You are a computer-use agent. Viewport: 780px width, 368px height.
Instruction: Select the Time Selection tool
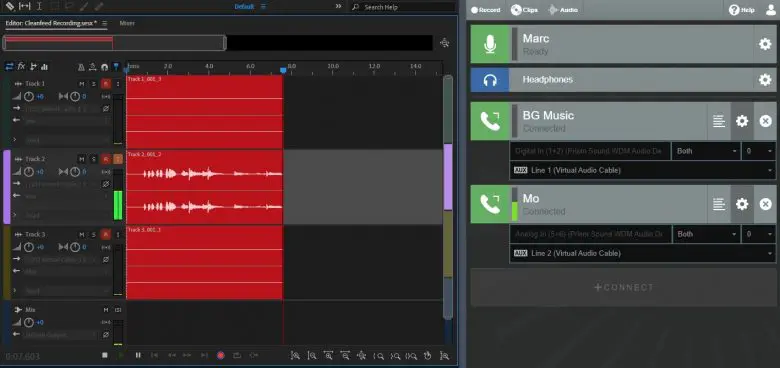pyautogui.click(x=39, y=6)
